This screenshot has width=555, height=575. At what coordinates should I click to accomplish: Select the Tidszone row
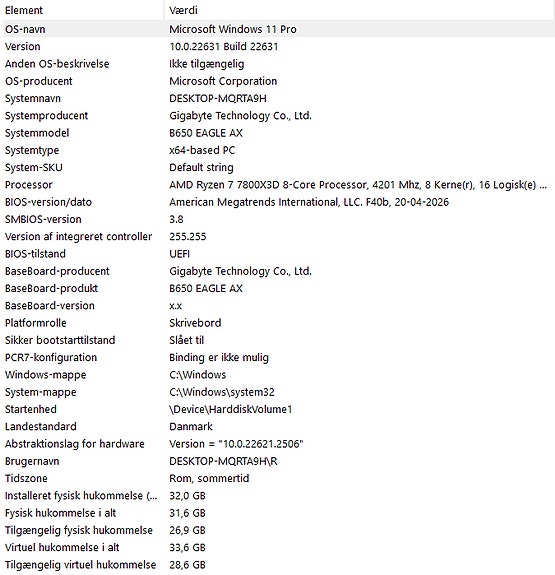point(277,478)
